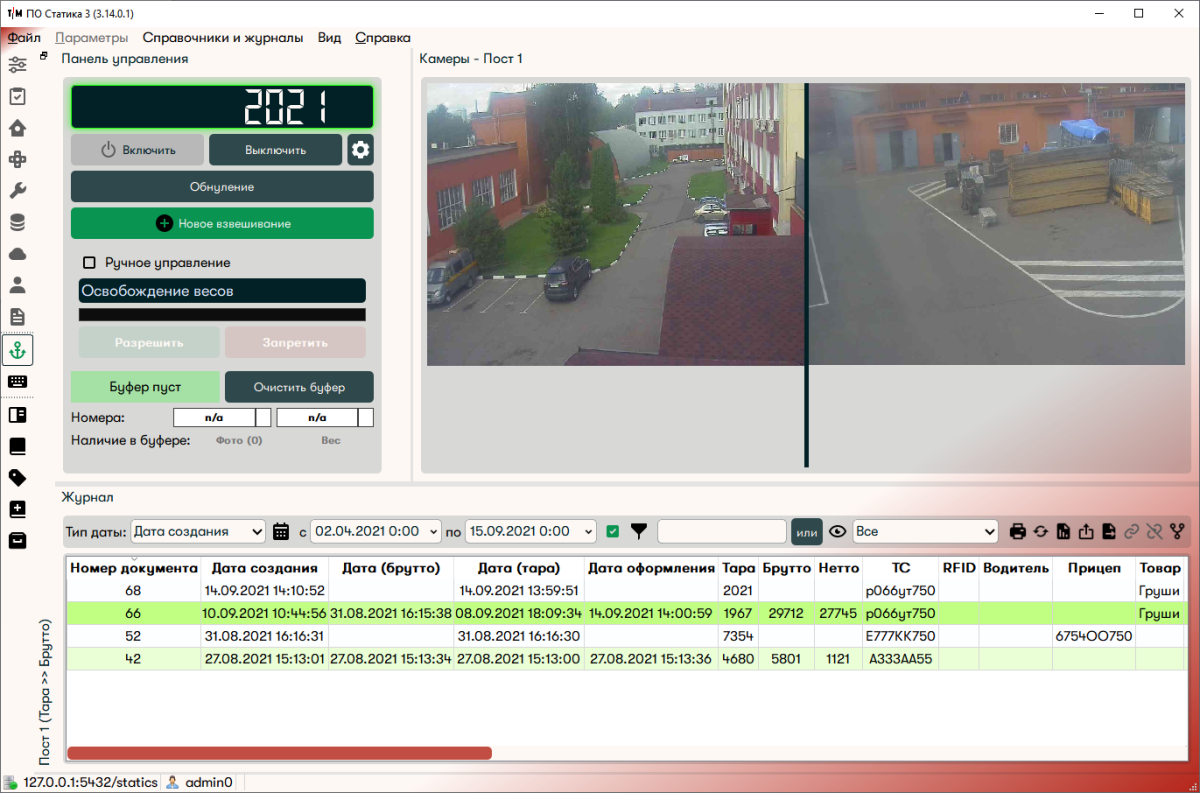Click the unlink broken chain icon
Screen dimensions: 1200x793
click(x=1154, y=532)
